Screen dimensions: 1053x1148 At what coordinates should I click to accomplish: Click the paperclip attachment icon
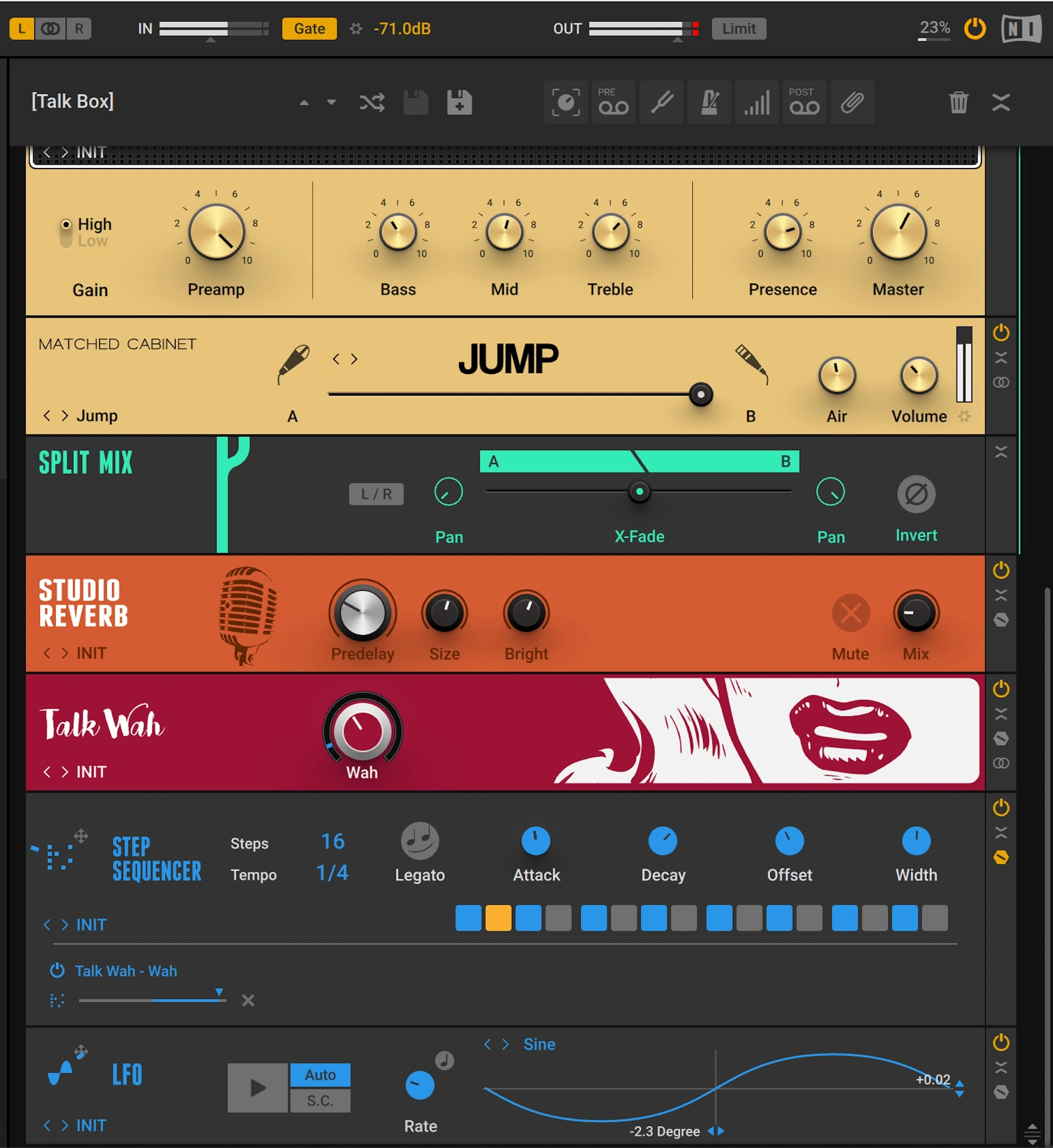point(852,103)
